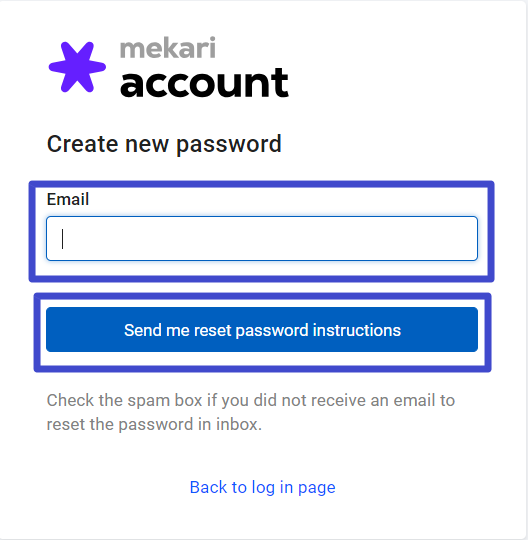Click the 'Check the spam box' message line
This screenshot has height=540, width=528.
(251, 401)
